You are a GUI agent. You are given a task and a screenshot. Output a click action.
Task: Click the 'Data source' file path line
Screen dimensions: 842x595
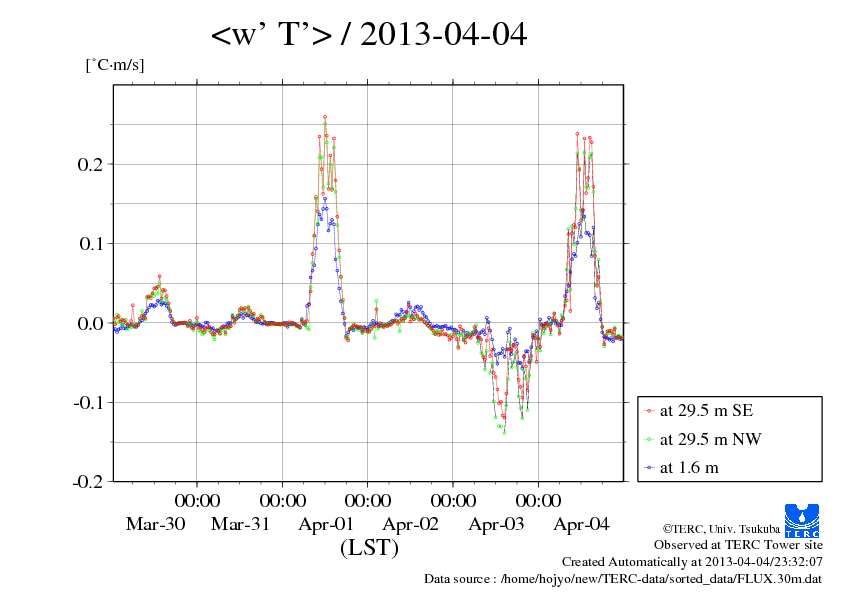pos(623,579)
